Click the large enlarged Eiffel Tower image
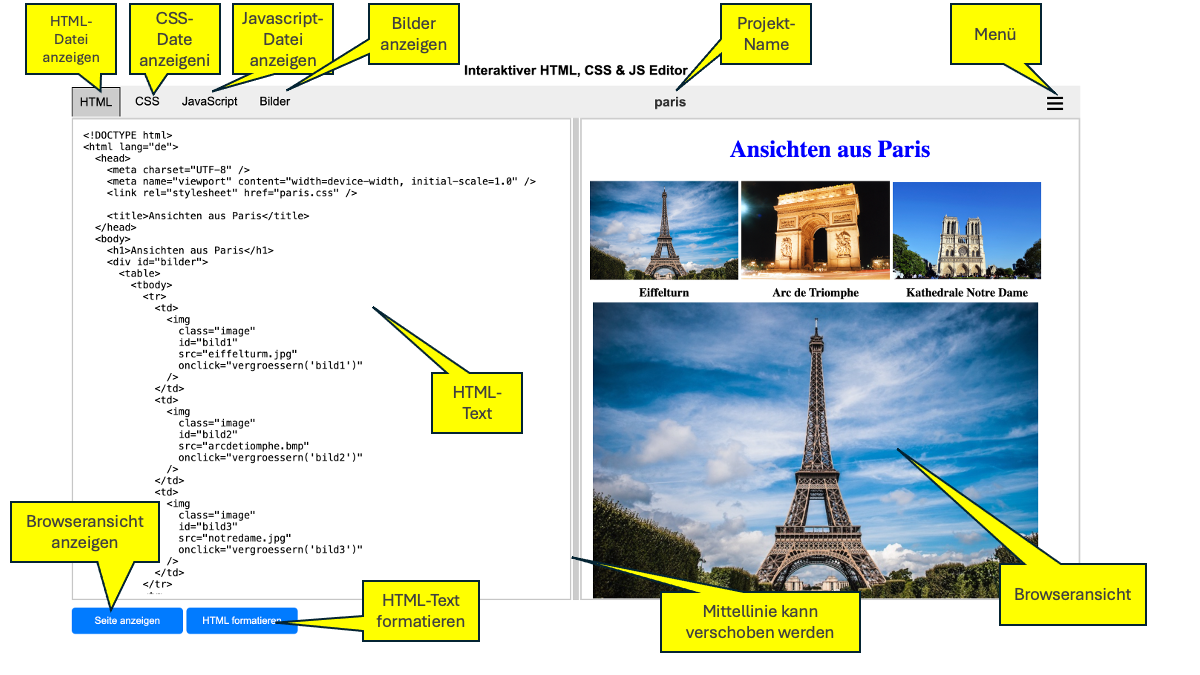 pyautogui.click(x=815, y=450)
